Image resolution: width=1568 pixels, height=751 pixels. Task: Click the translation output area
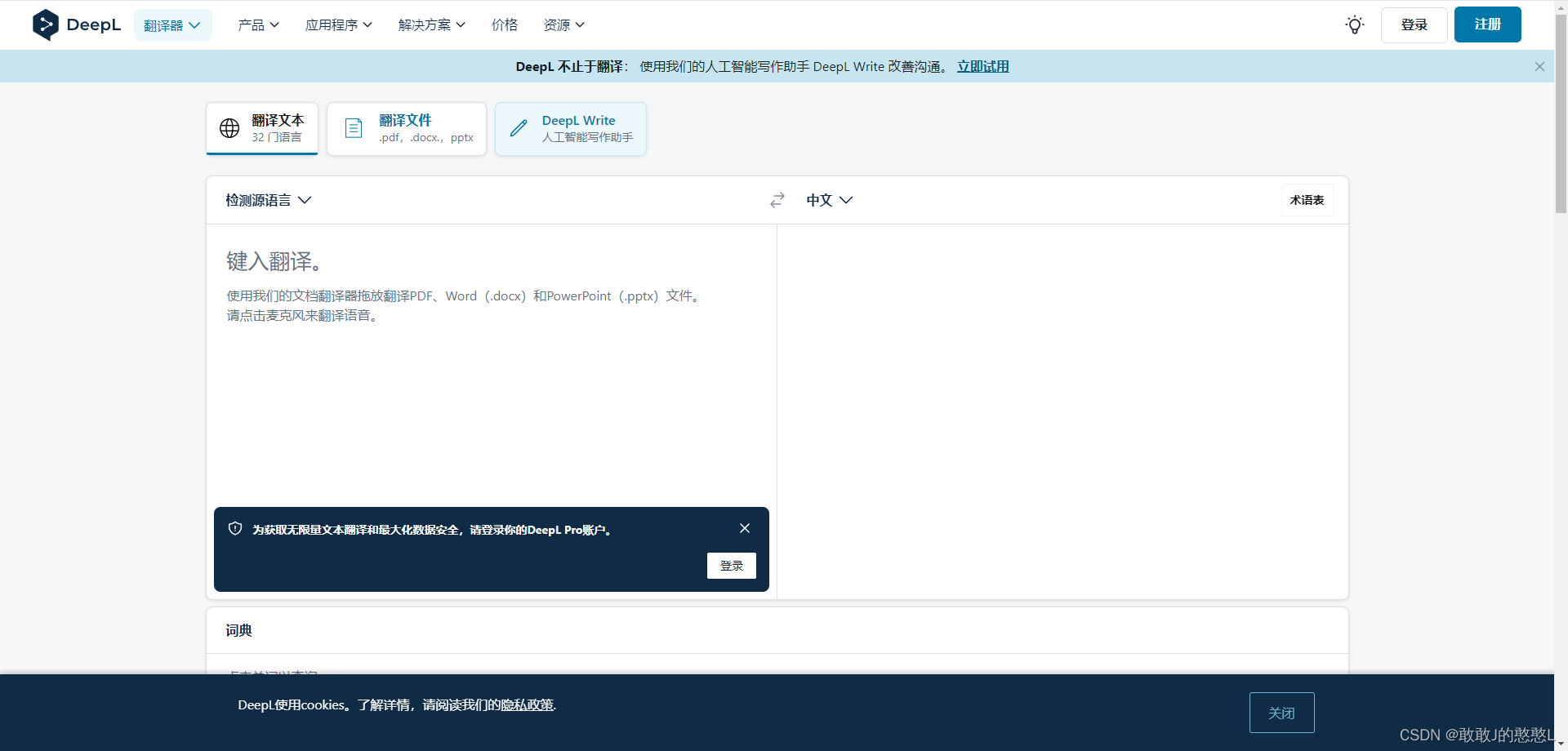click(x=1062, y=411)
